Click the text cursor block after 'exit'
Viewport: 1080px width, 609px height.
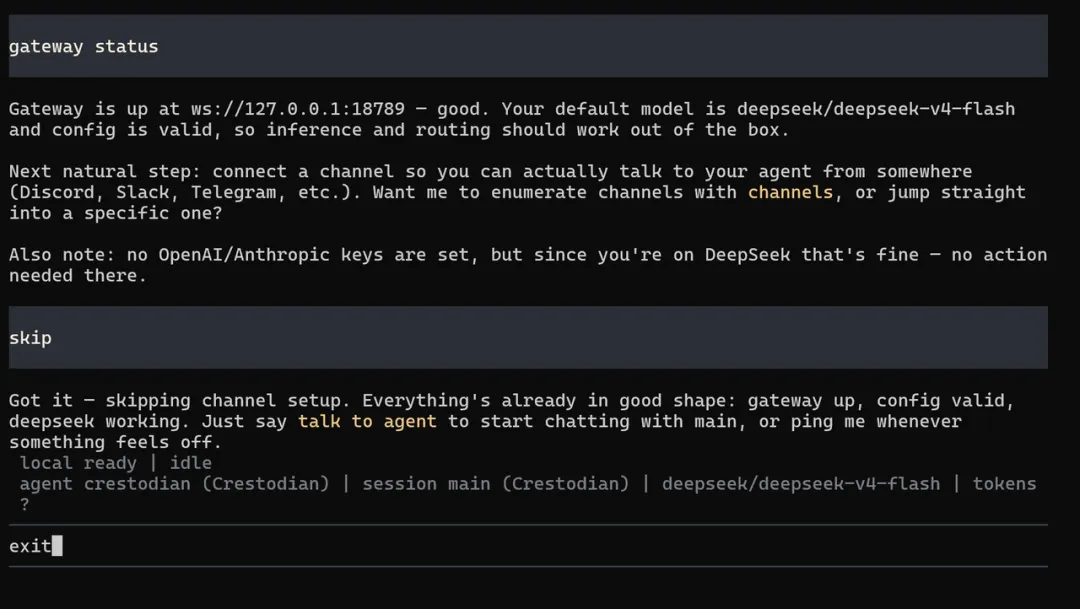57,546
